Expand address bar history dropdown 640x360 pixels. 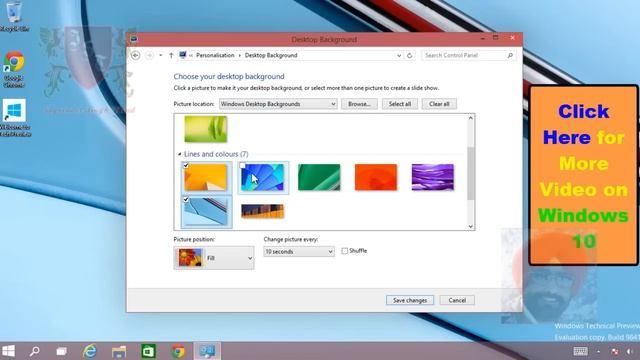(x=399, y=55)
